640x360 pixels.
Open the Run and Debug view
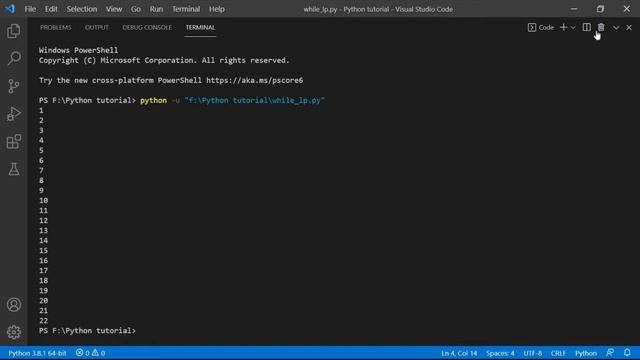[13, 114]
